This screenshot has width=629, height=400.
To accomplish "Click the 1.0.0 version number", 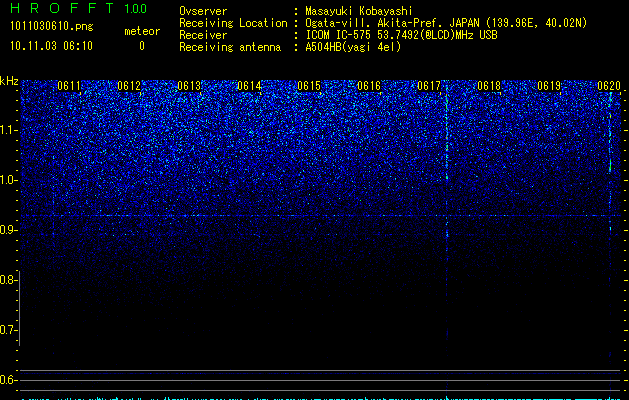I will (x=135, y=8).
